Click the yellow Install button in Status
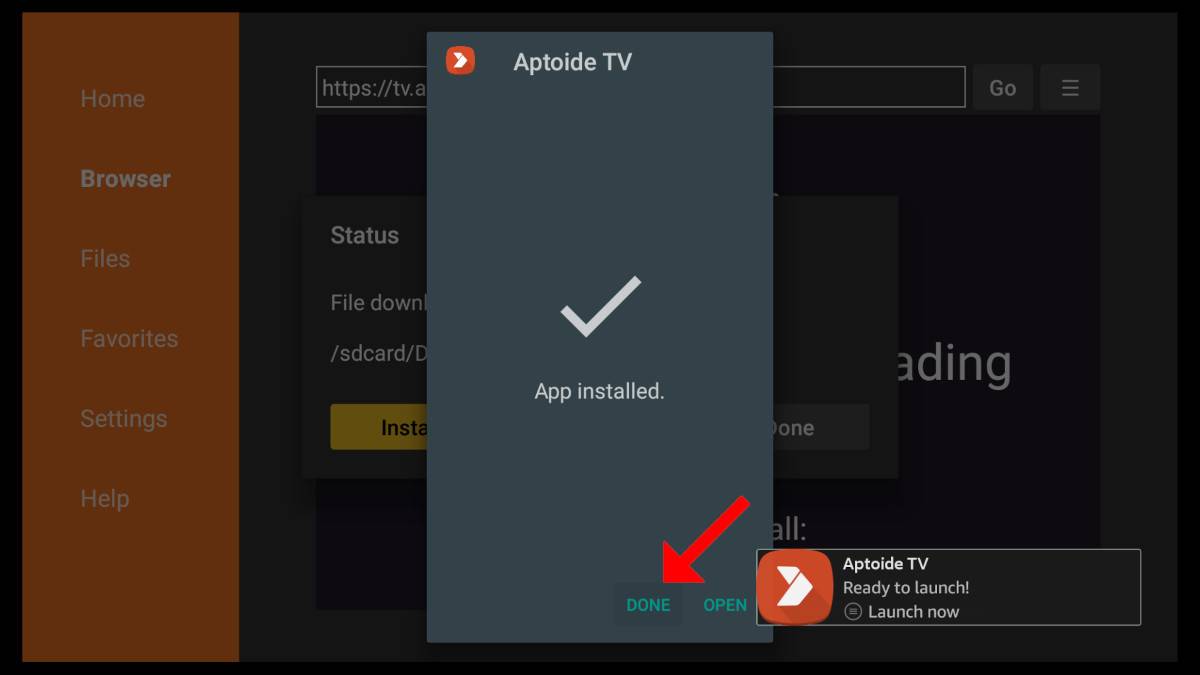 point(379,427)
